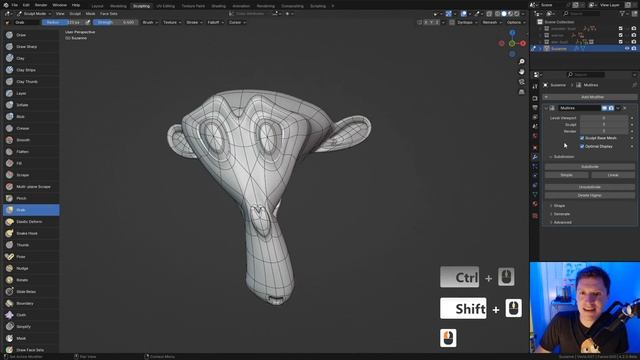Select the Rotate brush
640x360 pixels.
[x=31, y=280]
